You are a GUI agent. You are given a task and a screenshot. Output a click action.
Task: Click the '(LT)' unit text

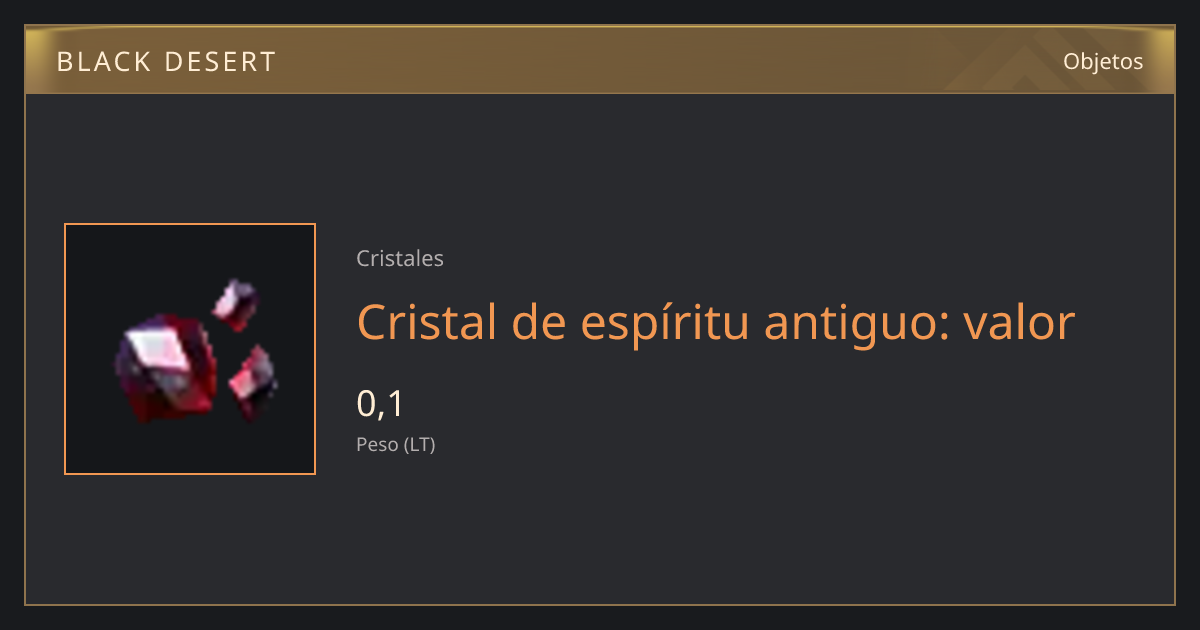(419, 445)
